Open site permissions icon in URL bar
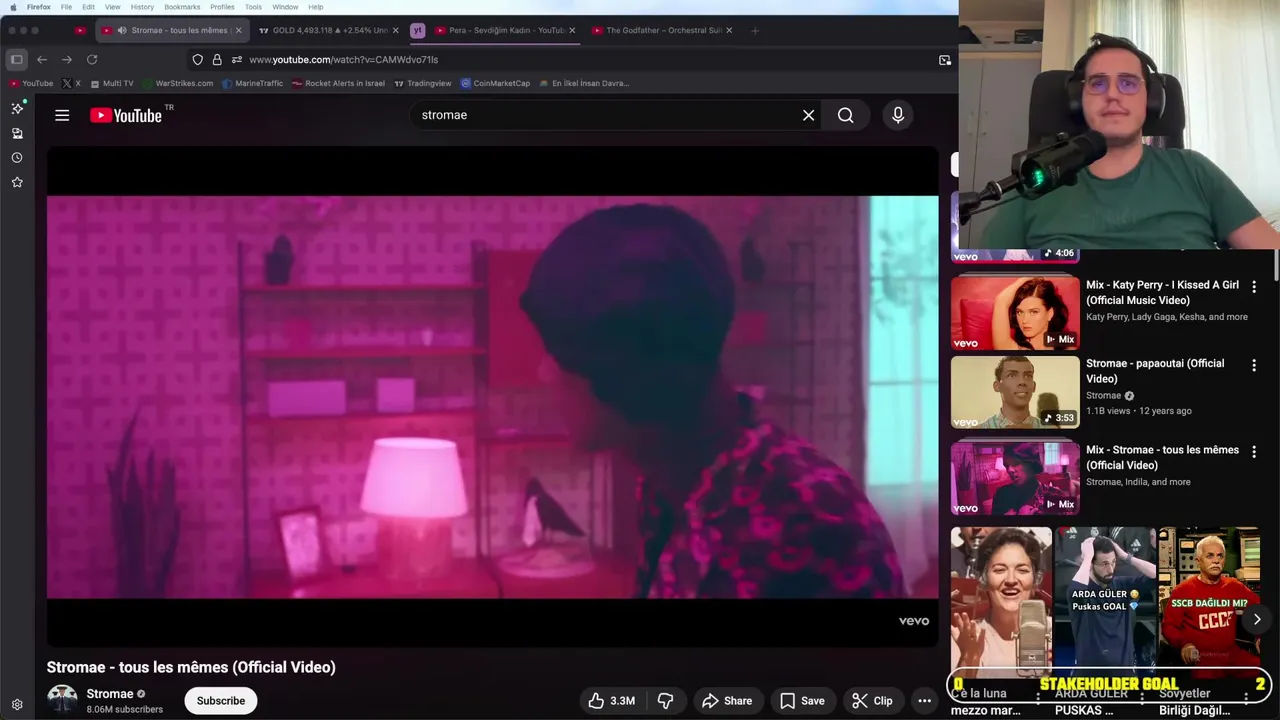Screen dimensions: 1280x720 [x=237, y=60]
